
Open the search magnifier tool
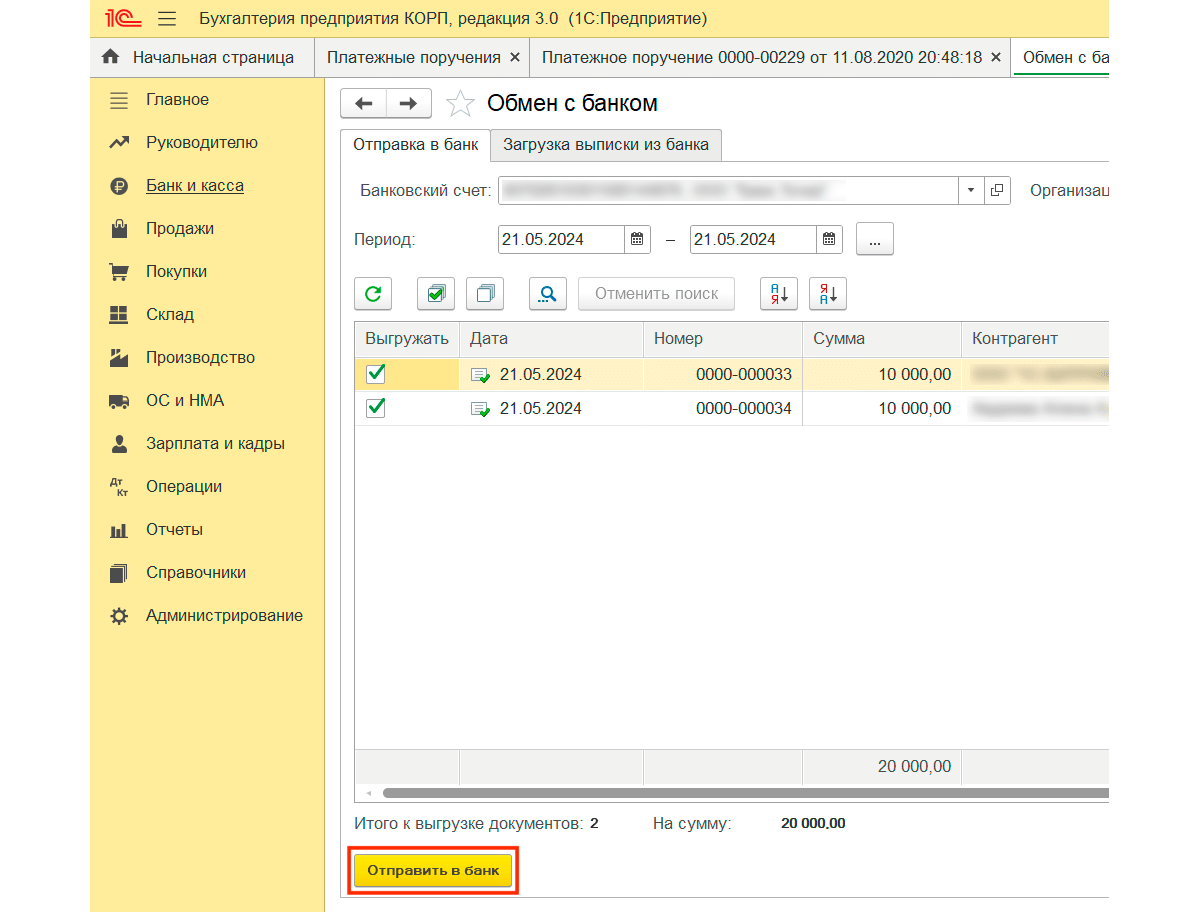click(x=548, y=294)
